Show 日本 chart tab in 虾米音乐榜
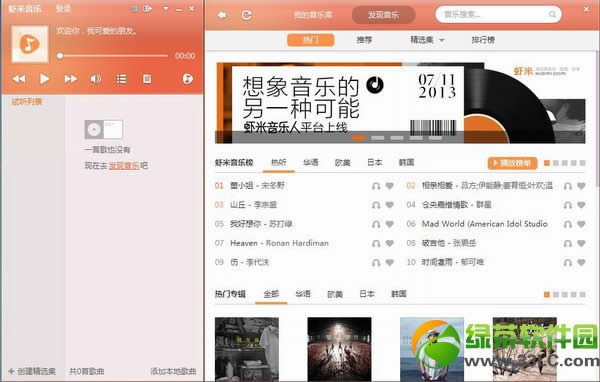600x382 pixels. 375,162
